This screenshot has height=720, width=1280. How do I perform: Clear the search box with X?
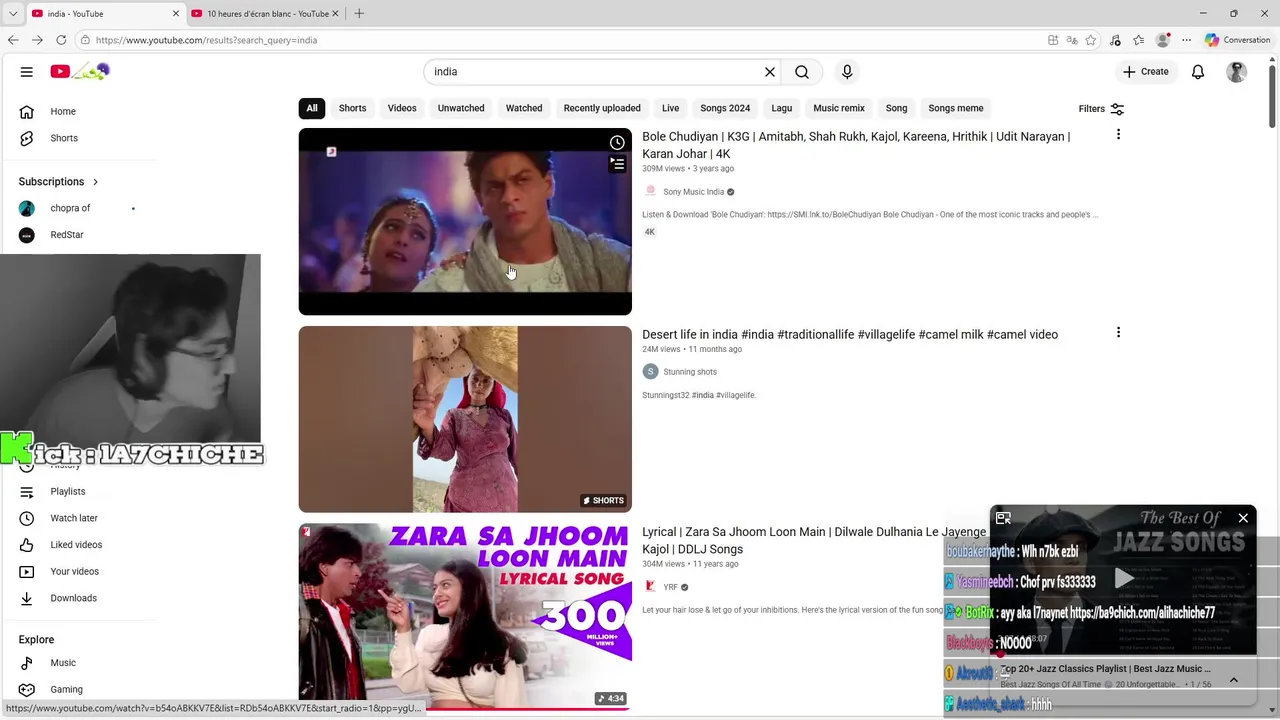pyautogui.click(x=770, y=72)
